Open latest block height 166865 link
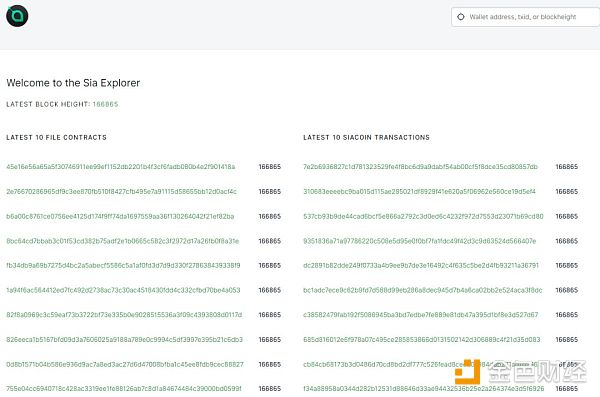The width and height of the screenshot is (600, 397). pyautogui.click(x=106, y=104)
